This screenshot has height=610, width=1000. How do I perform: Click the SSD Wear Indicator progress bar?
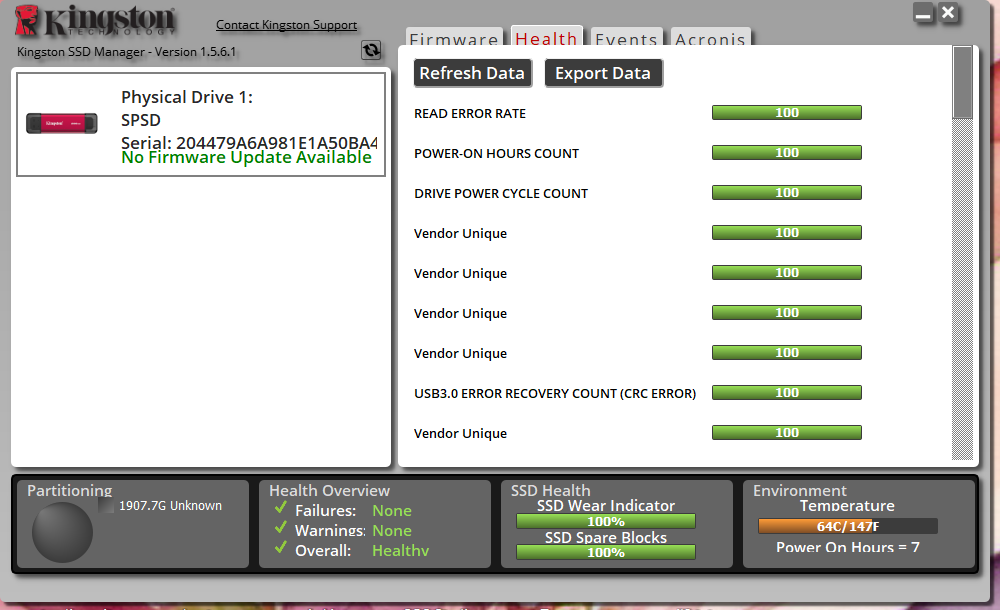click(605, 521)
